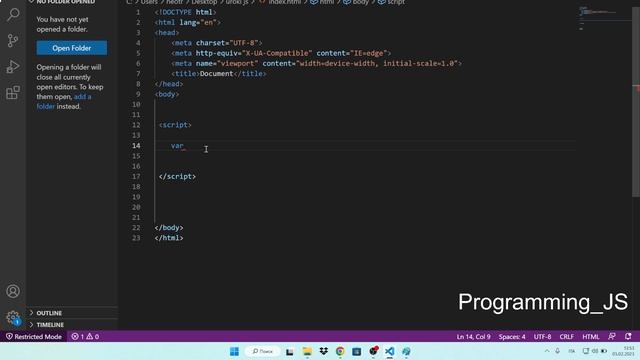
Task: Click the closing body tag on line 22
Action: (x=169, y=228)
